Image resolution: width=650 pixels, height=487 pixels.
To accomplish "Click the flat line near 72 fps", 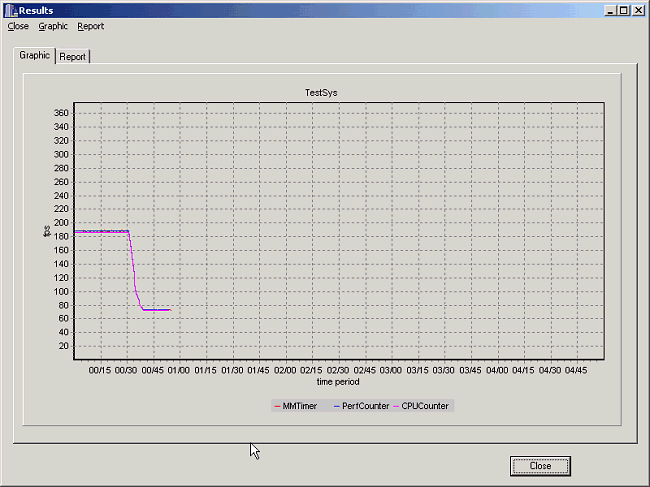I will pyautogui.click(x=157, y=310).
